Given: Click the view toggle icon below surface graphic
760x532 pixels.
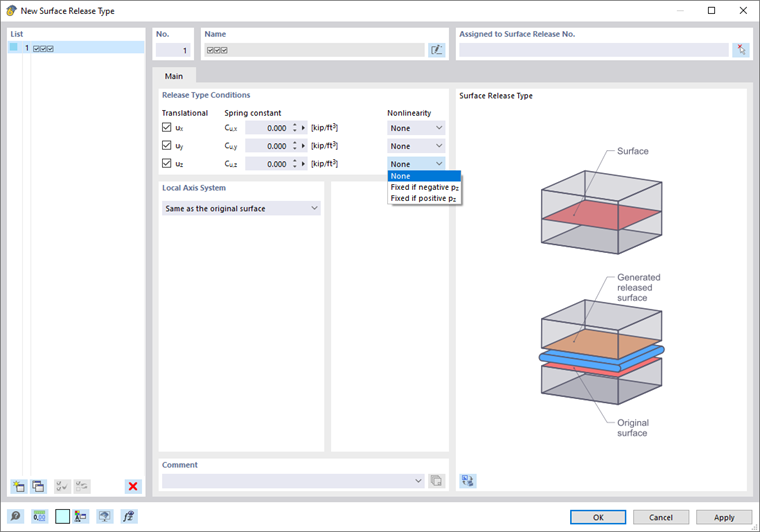Looking at the screenshot, I should tap(468, 481).
